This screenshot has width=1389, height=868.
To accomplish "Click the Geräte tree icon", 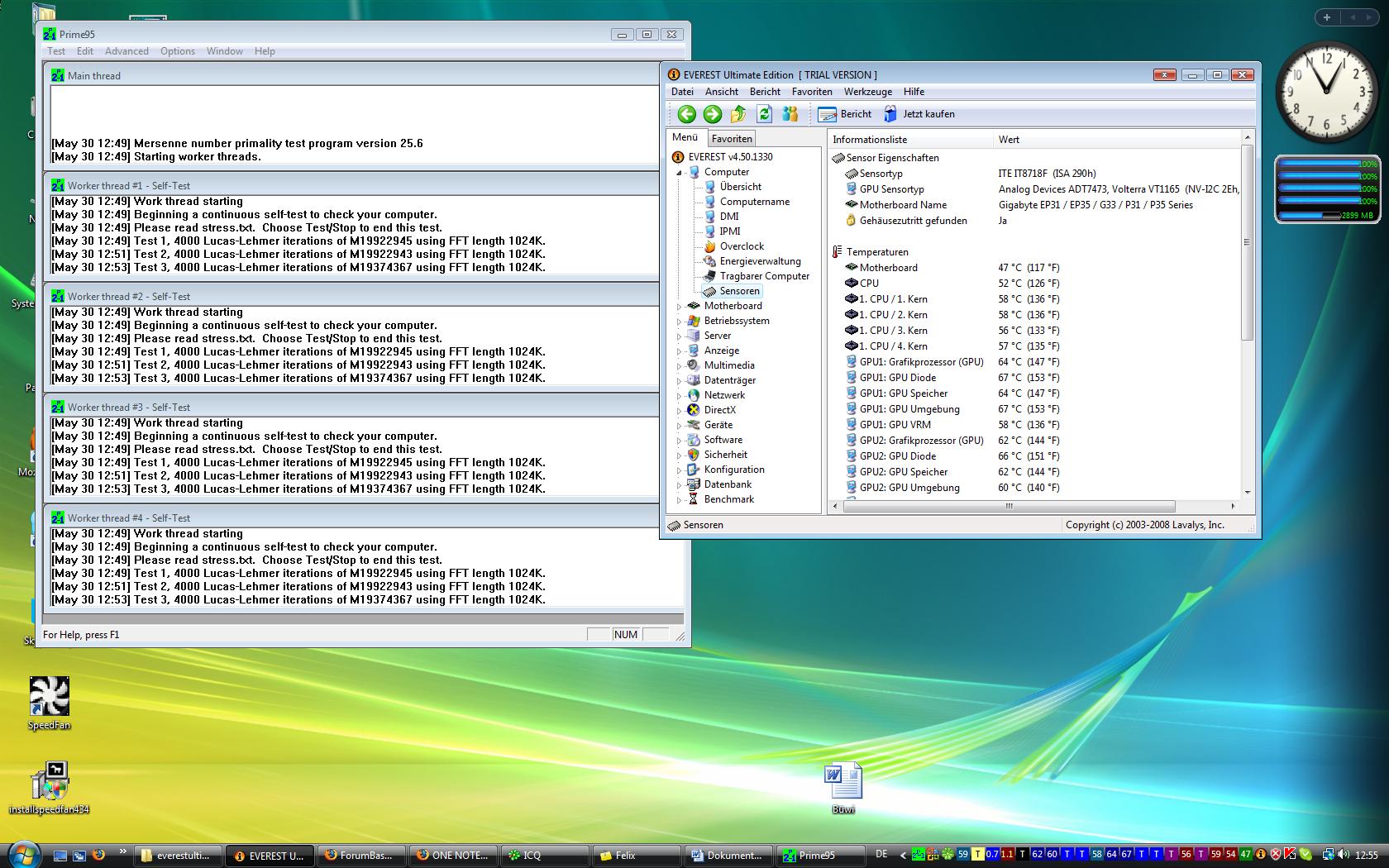I will coord(694,425).
